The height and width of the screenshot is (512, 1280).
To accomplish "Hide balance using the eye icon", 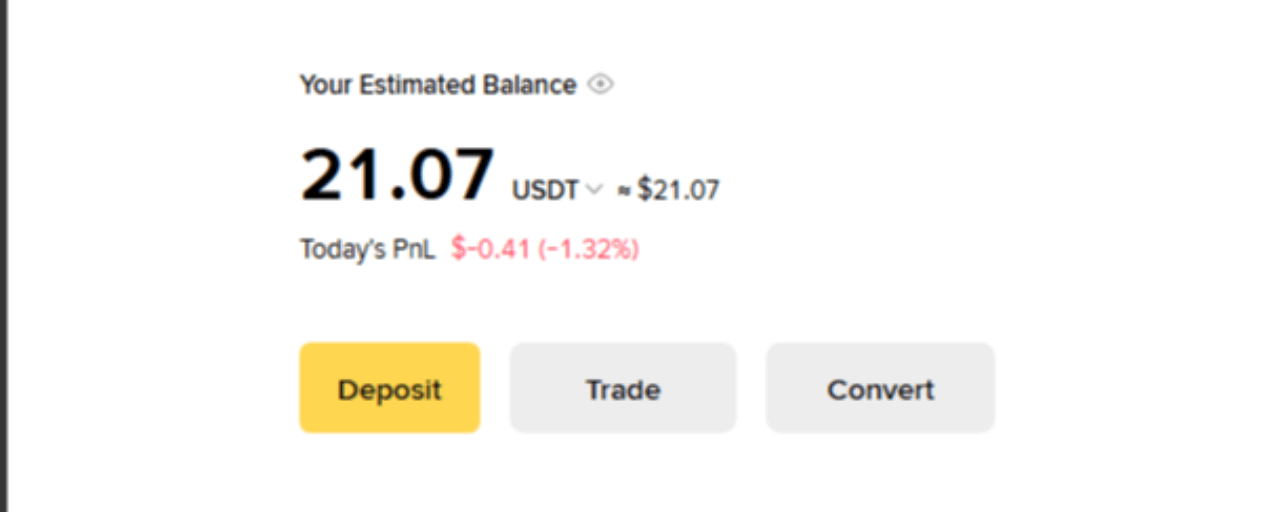I will (x=600, y=85).
